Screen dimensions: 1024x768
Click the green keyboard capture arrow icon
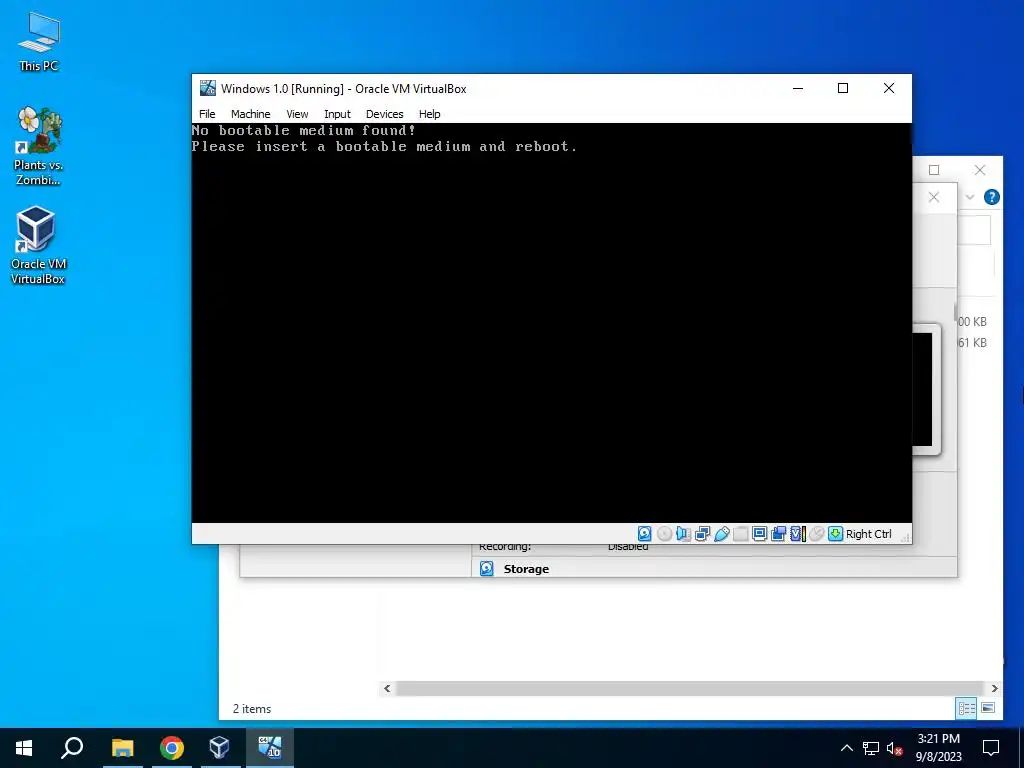(x=835, y=534)
